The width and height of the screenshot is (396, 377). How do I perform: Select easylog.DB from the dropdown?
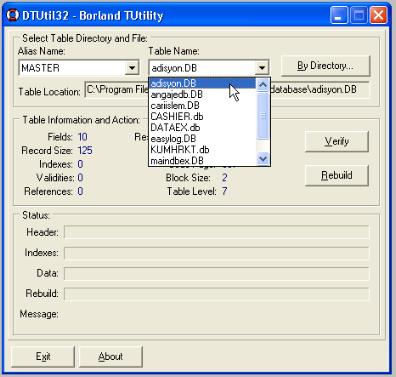point(203,139)
